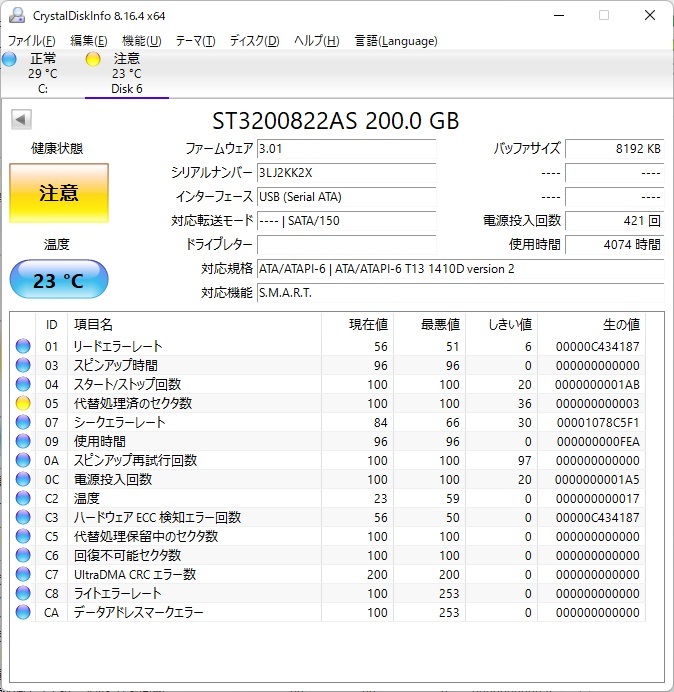Select the UltraDMA CRC エラー数 attribute name
This screenshot has width=674, height=692.
click(x=135, y=574)
